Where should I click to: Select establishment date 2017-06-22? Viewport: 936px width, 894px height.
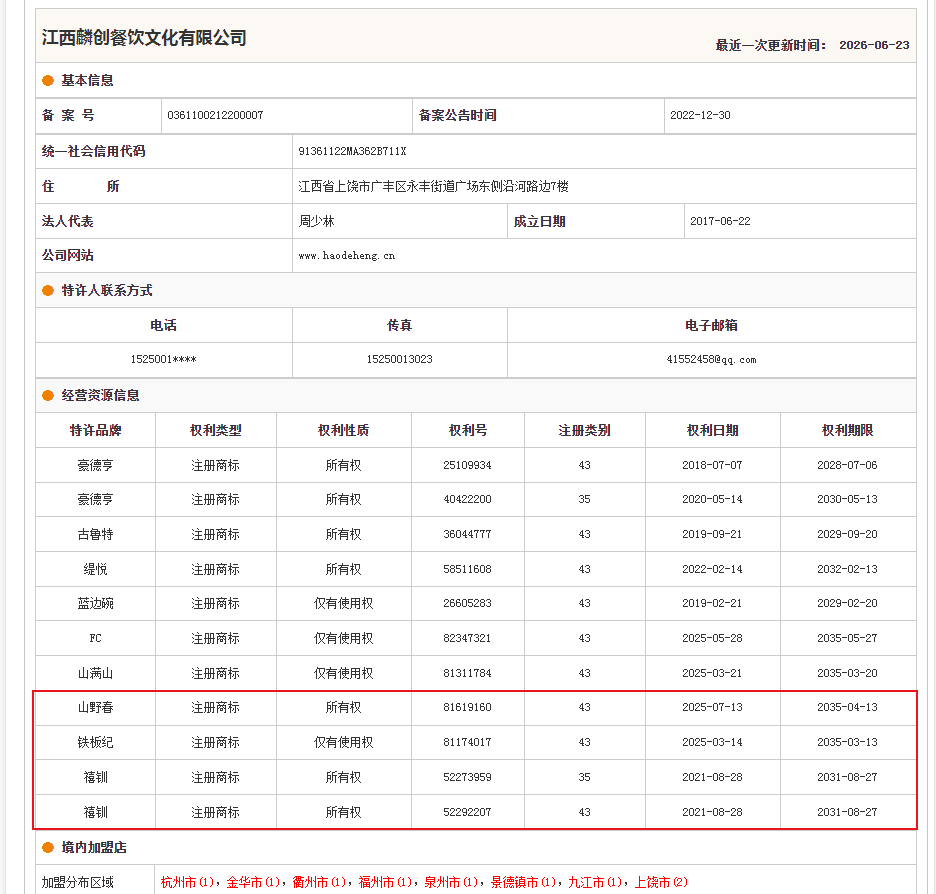click(x=720, y=221)
